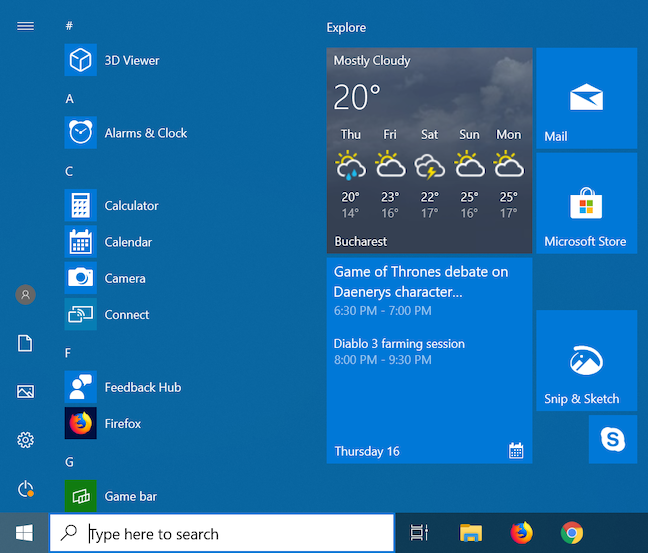Click the # letter group header
648x553 pixels.
pyautogui.click(x=69, y=26)
